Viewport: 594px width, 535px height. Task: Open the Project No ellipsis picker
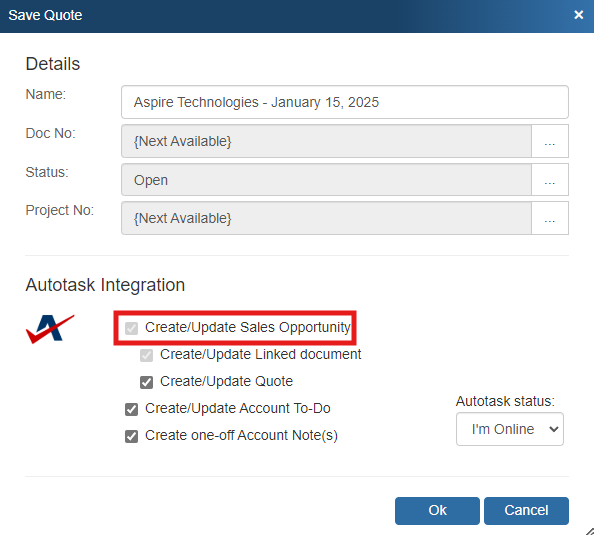pos(550,218)
